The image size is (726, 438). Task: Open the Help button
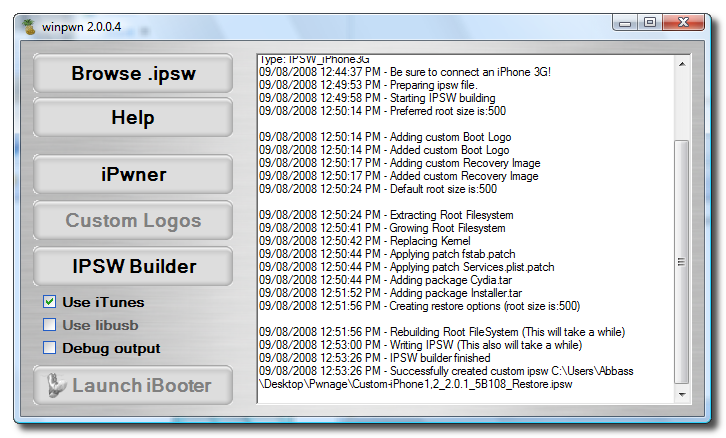tap(133, 118)
